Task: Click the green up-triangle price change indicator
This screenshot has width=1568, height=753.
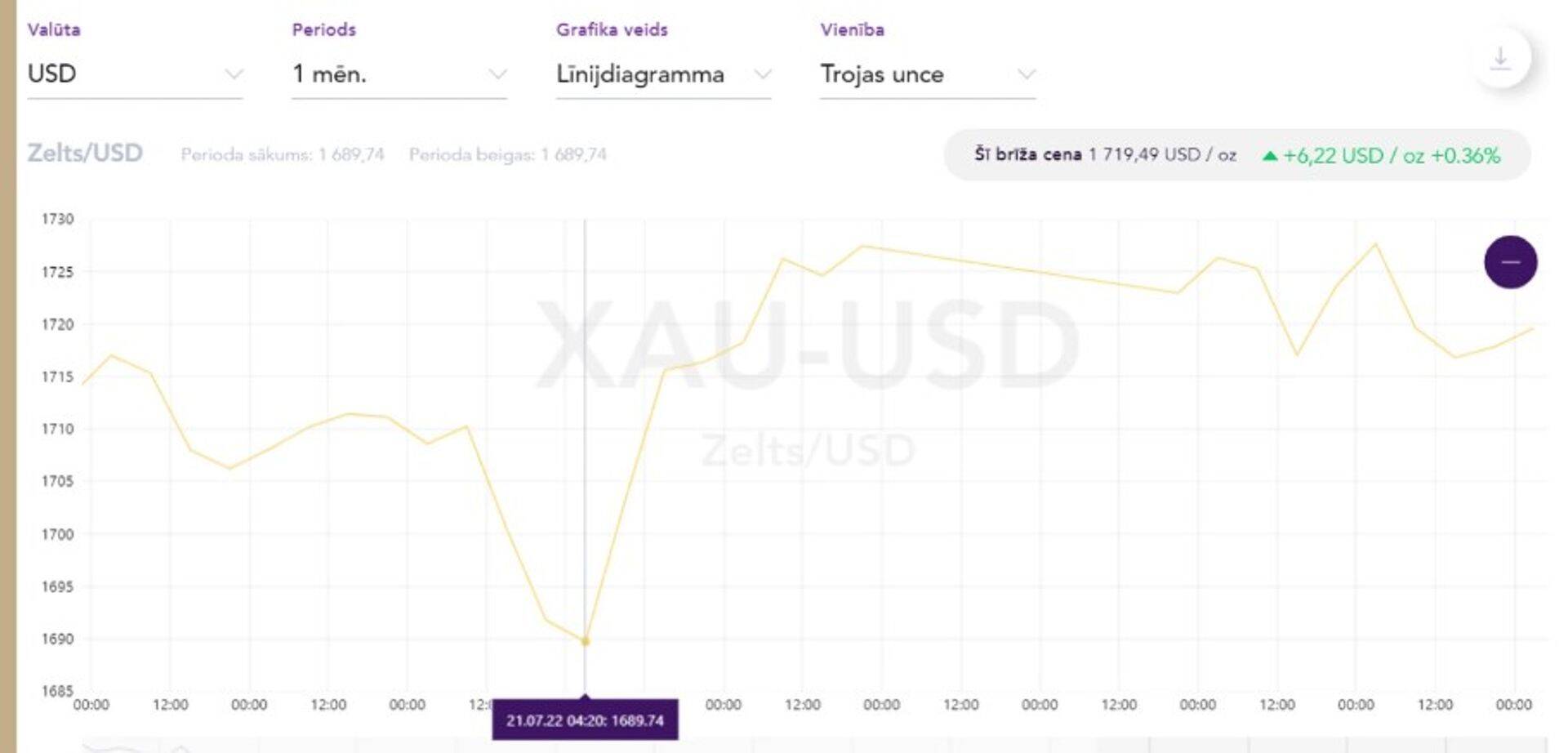Action: pyautogui.click(x=1270, y=155)
